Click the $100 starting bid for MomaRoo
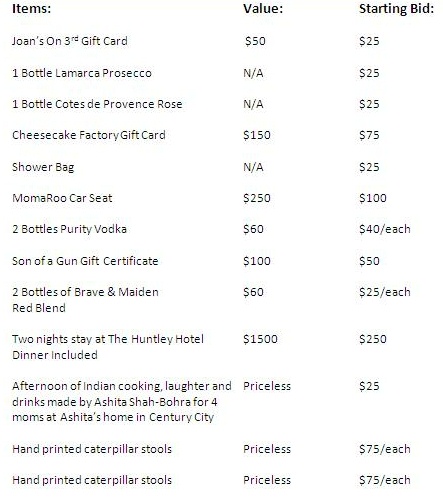Image resolution: width=443 pixels, height=500 pixels. point(373,198)
